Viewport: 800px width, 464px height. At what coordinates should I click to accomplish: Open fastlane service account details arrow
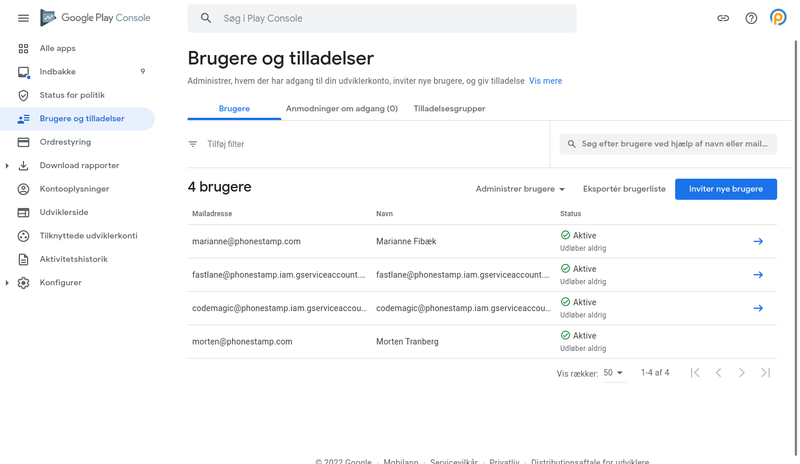coord(758,275)
